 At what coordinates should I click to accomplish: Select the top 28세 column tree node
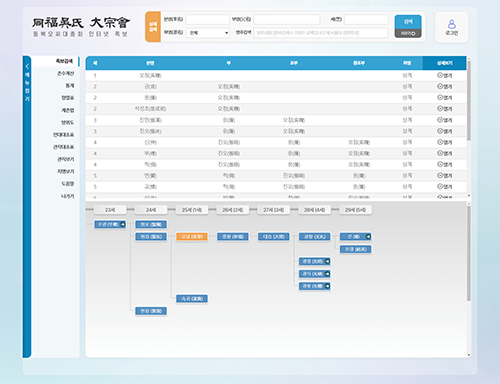pyautogui.click(x=314, y=237)
